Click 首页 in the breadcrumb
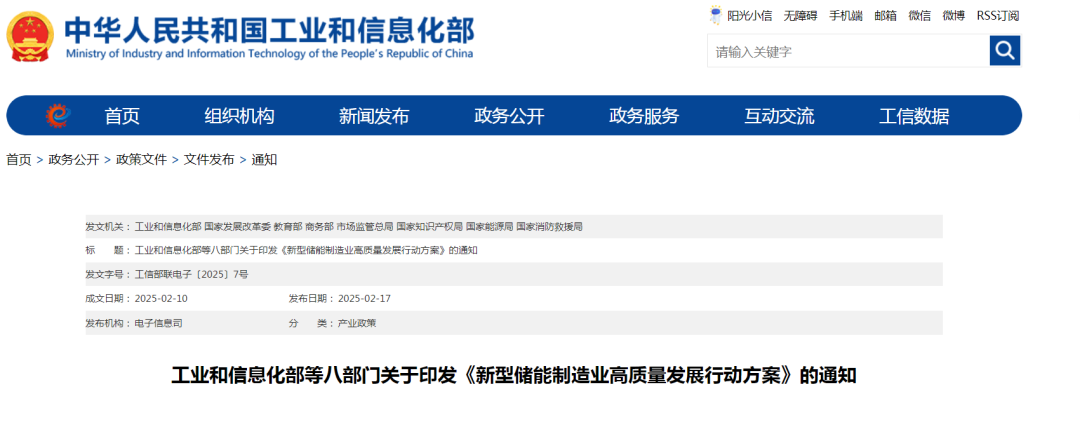Screen dimensions: 1080x427 pyautogui.click(x=19, y=160)
